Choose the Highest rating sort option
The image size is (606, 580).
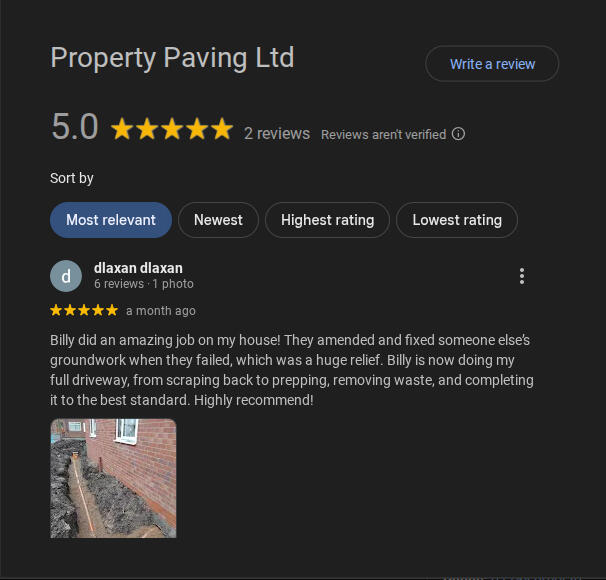[327, 220]
